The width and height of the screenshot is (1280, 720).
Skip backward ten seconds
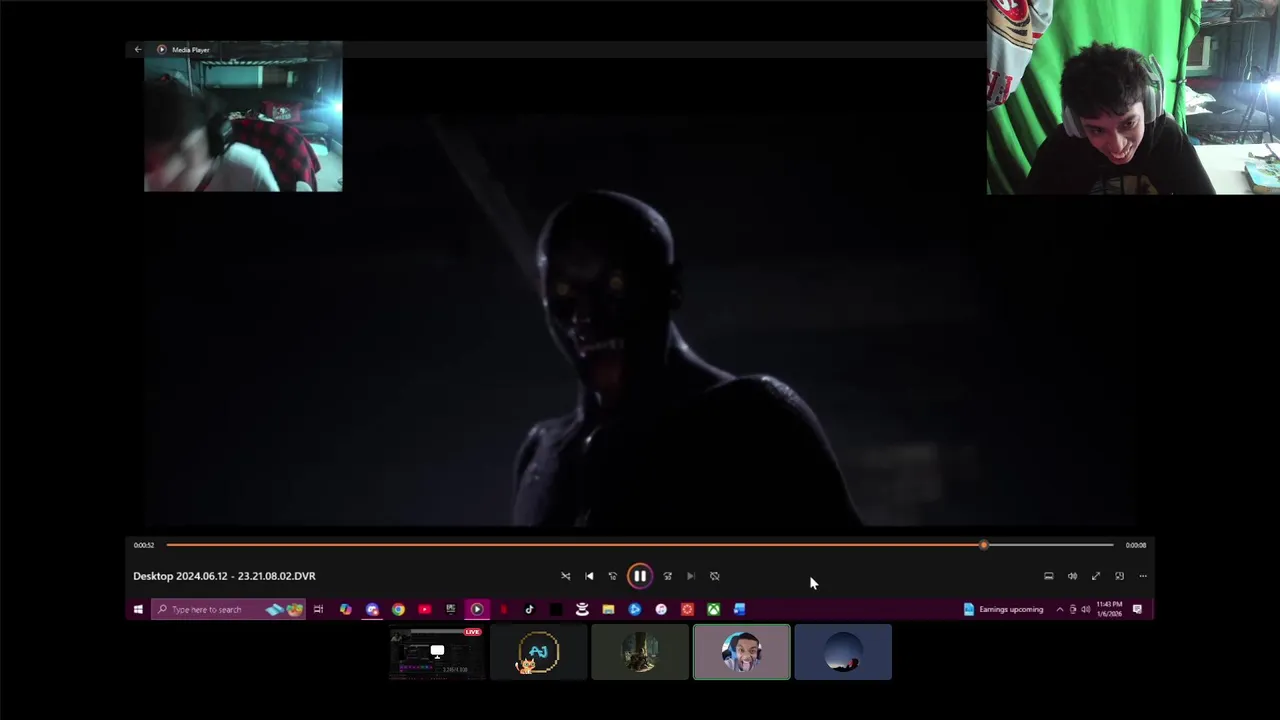pyautogui.click(x=613, y=576)
